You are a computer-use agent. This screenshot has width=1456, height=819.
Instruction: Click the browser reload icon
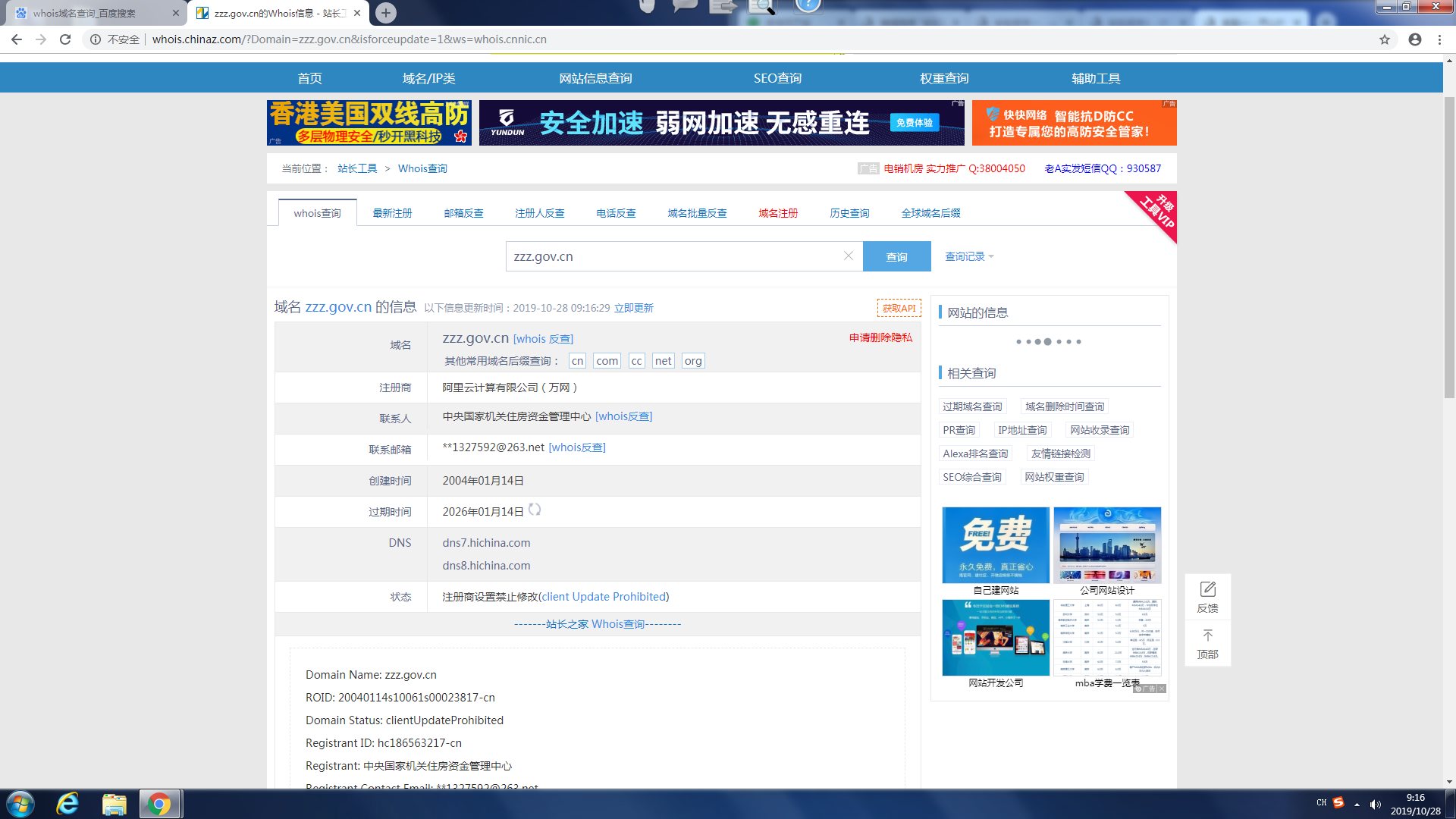point(65,39)
